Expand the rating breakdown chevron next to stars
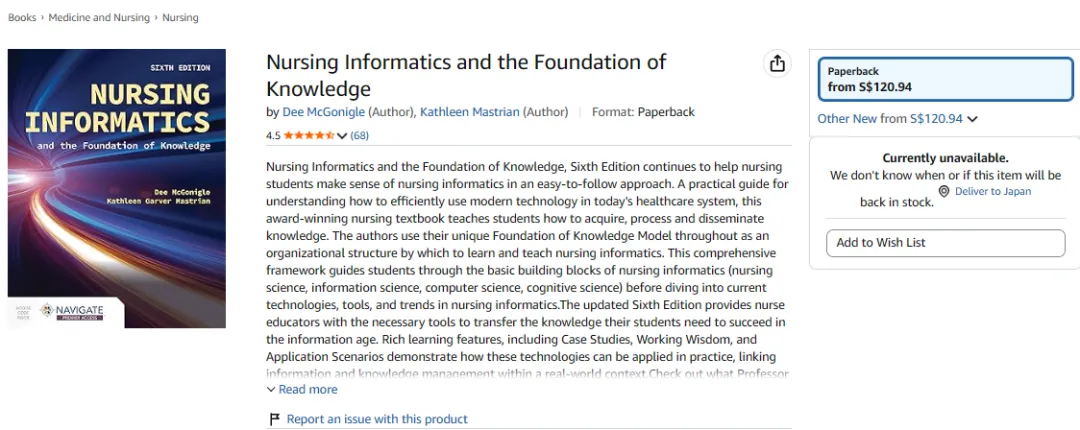Image resolution: width=1080 pixels, height=430 pixels. click(342, 136)
